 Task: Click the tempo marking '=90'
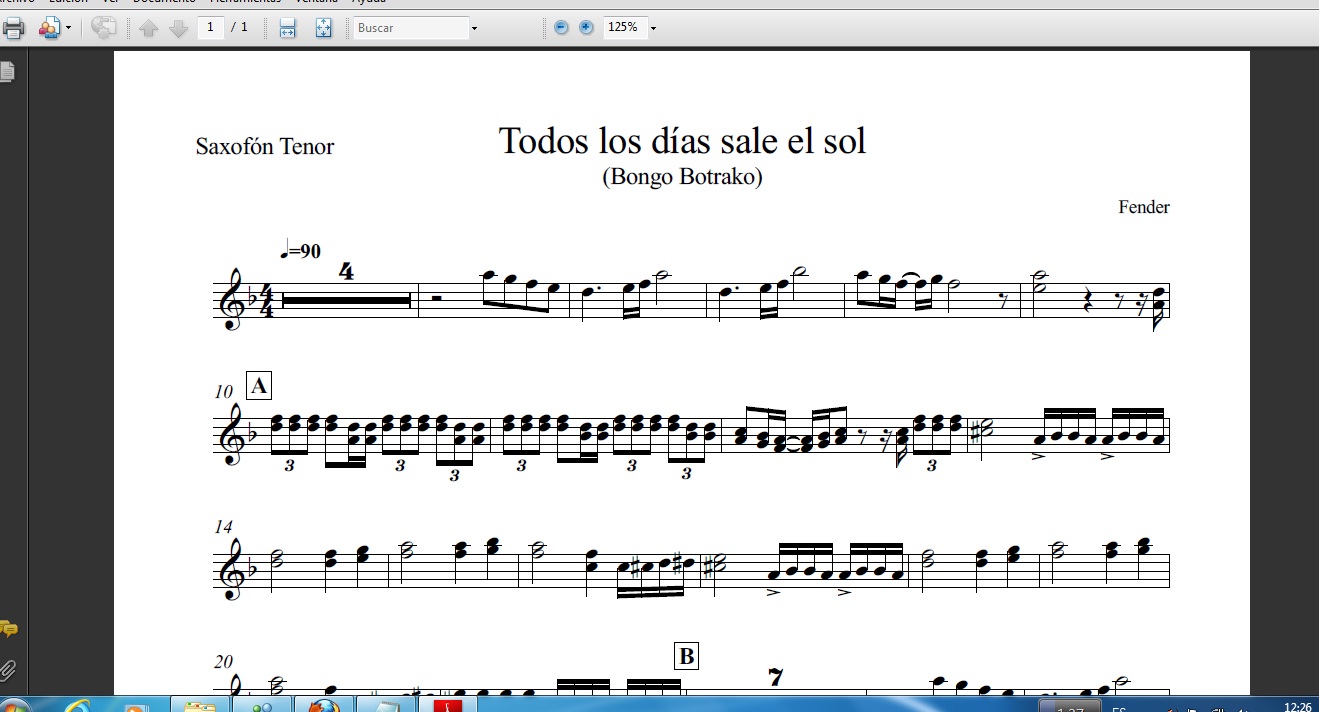pos(301,251)
